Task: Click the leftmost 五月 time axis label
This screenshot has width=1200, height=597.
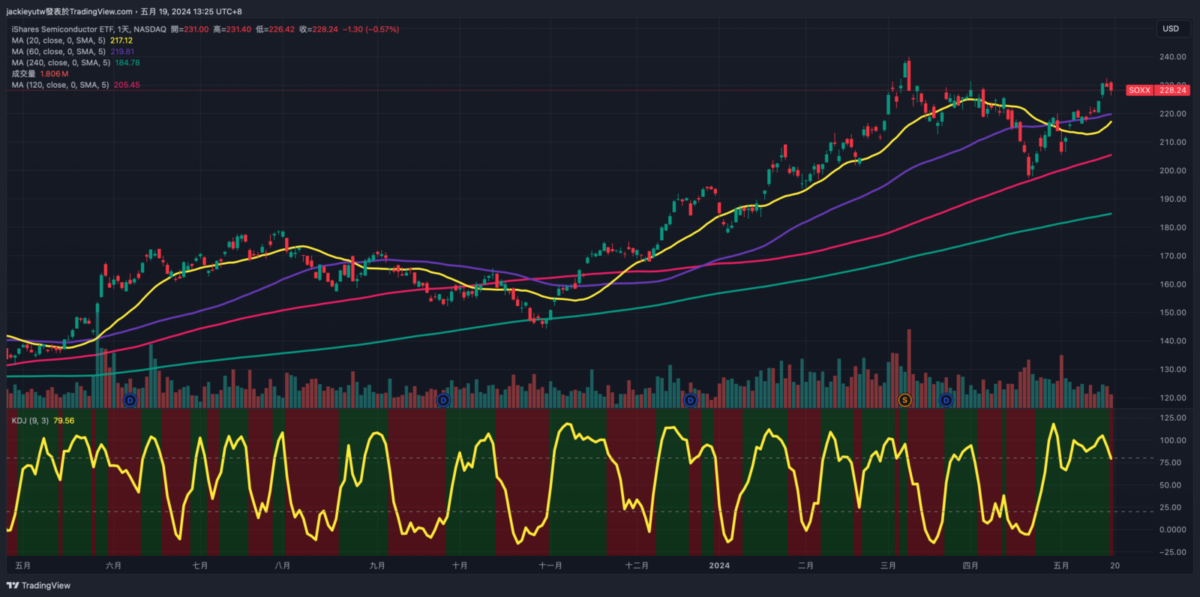Action: pos(24,565)
